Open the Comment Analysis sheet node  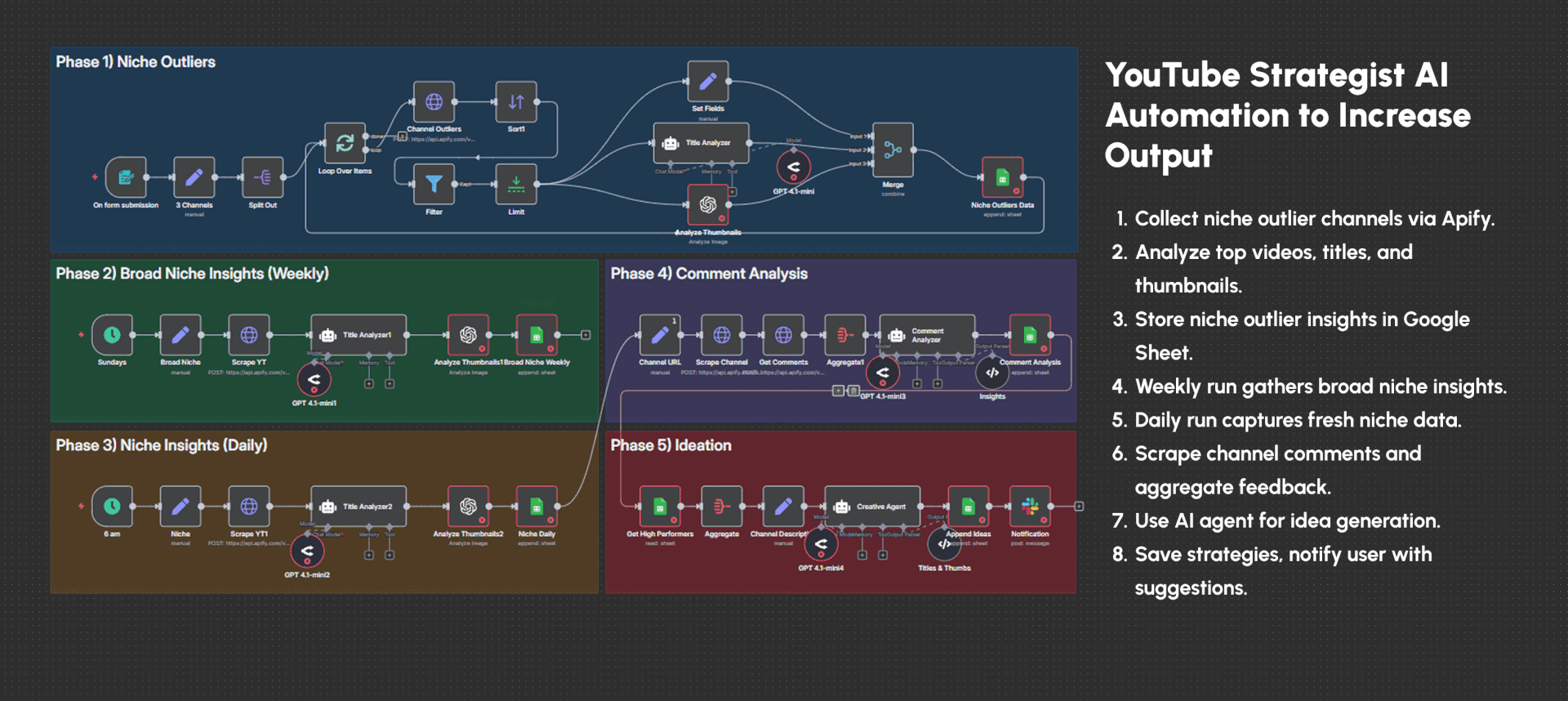[x=1030, y=335]
